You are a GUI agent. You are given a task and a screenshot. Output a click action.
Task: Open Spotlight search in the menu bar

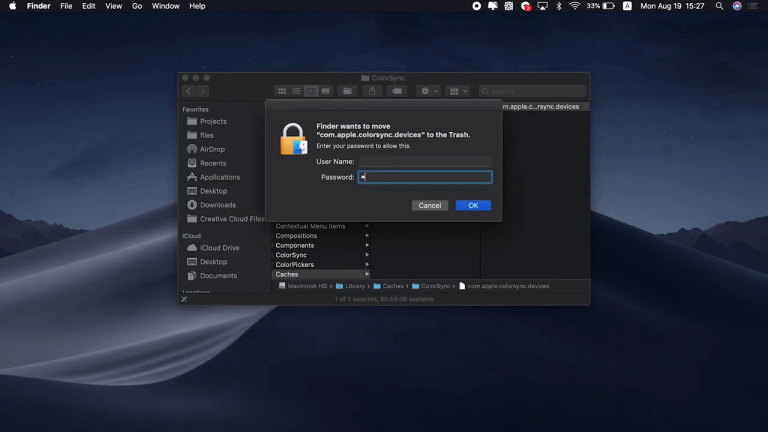point(719,6)
